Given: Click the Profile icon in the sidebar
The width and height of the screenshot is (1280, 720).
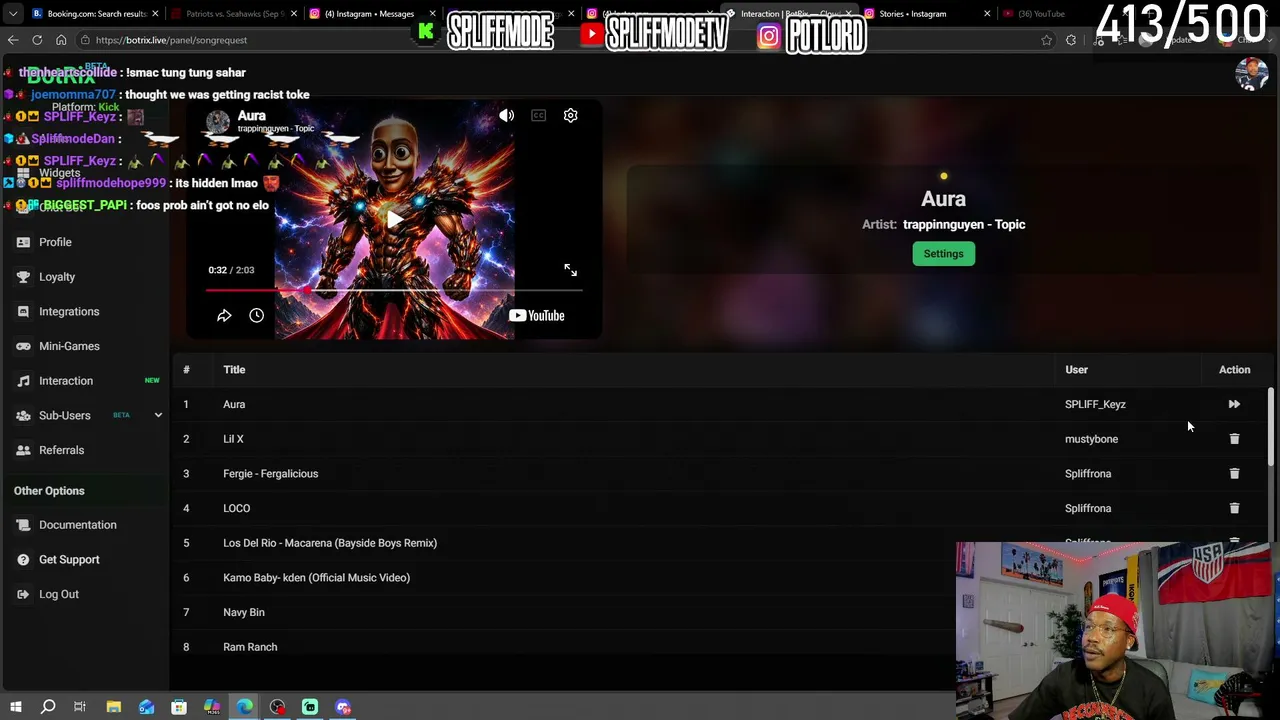Looking at the screenshot, I should coord(23,242).
